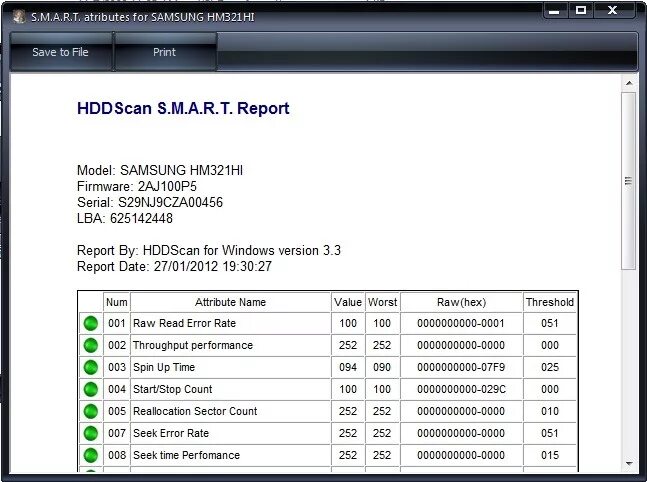Click raw value 0000000000-07F9
This screenshot has height=482, width=647.
click(x=461, y=367)
